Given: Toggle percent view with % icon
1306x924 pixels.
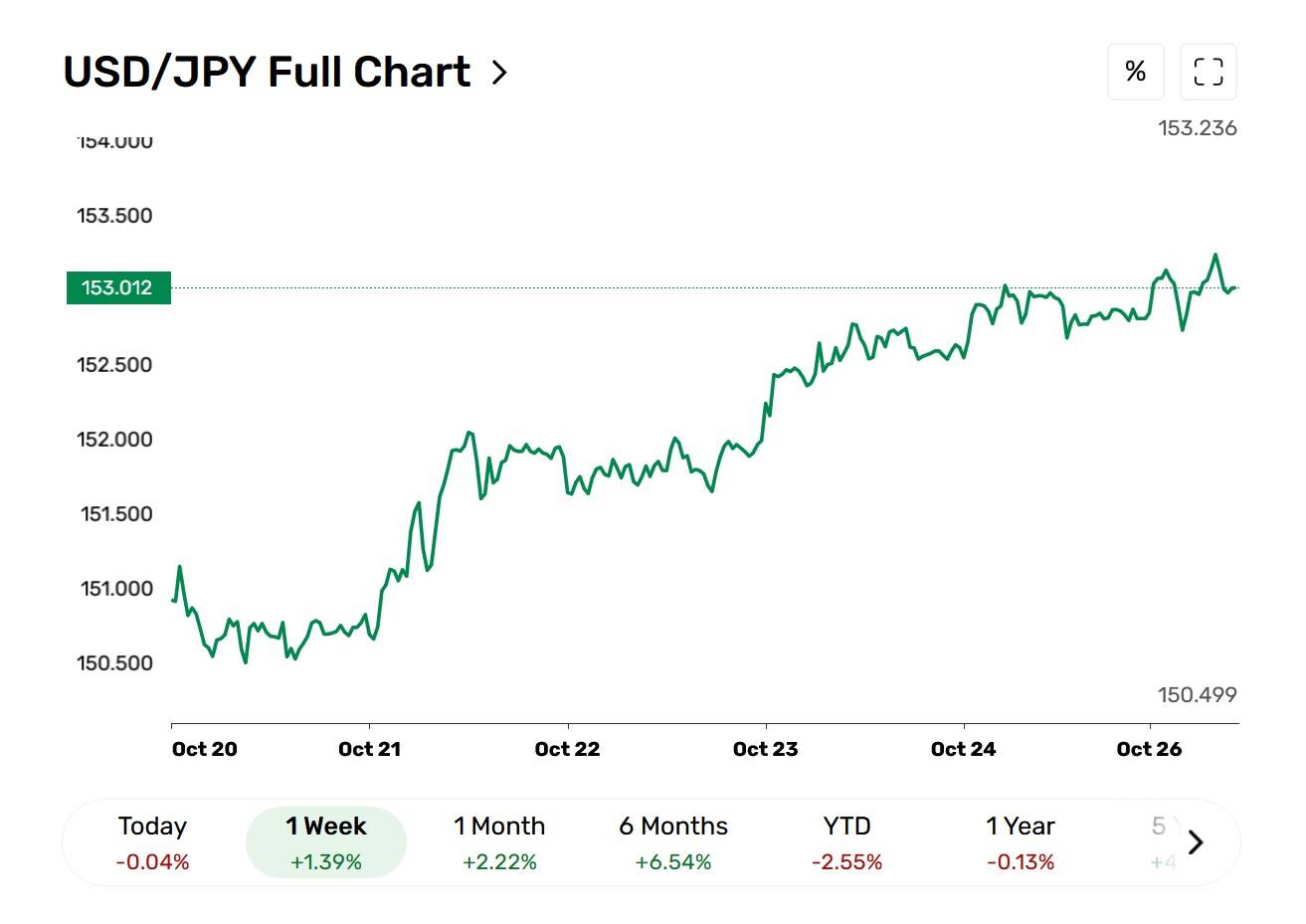Looking at the screenshot, I should coord(1136,72).
